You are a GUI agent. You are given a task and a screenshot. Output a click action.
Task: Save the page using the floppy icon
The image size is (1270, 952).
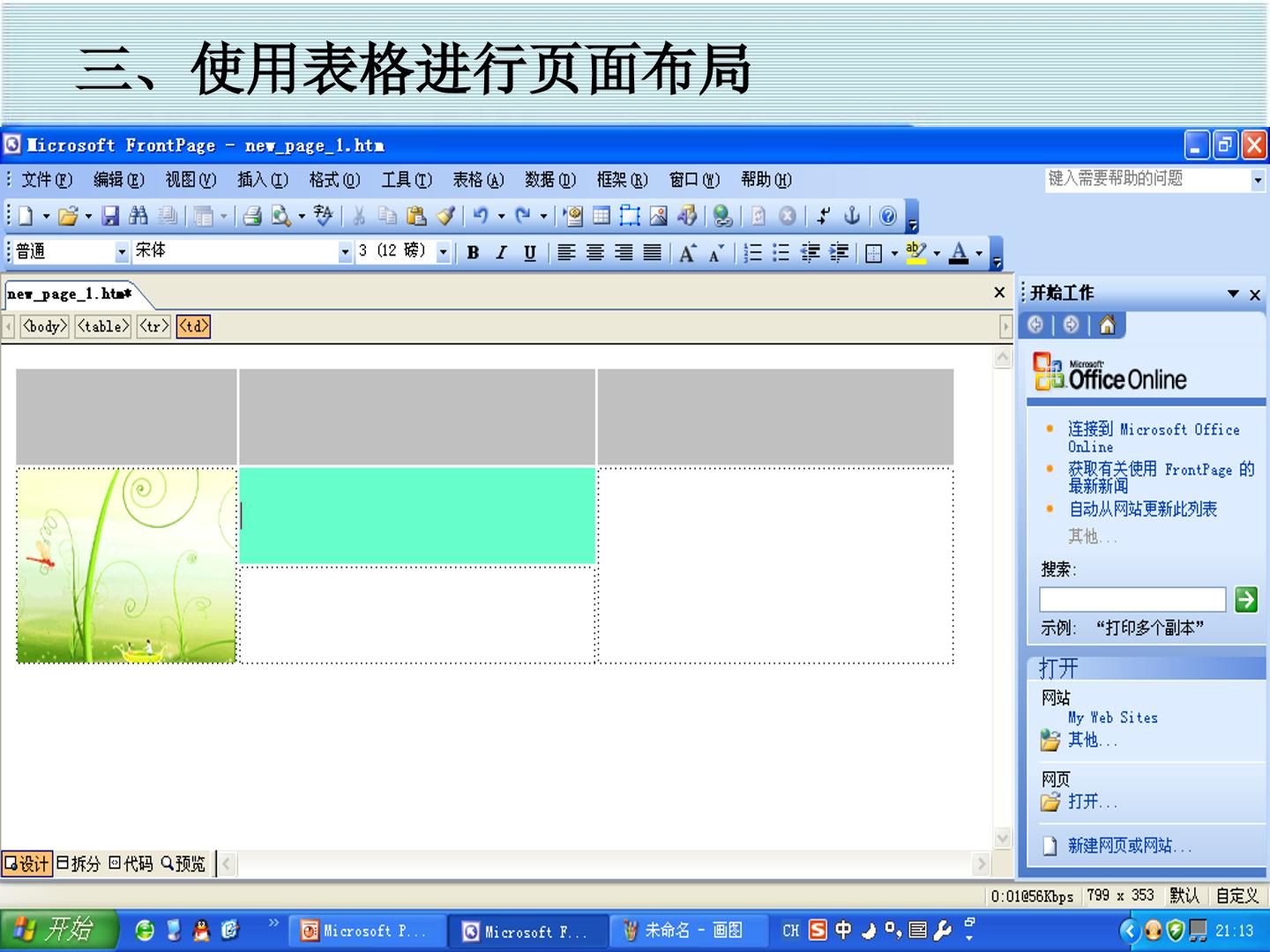click(110, 216)
